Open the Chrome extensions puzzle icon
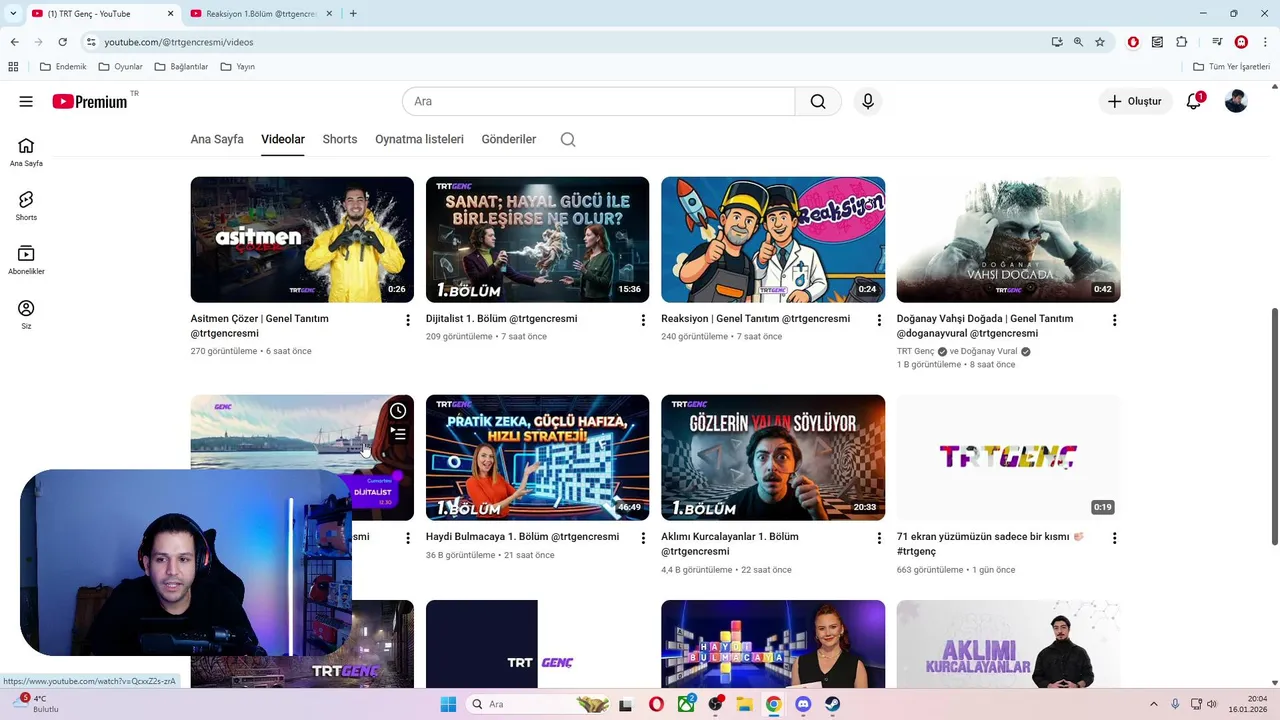Viewport: 1280px width, 720px height. (x=1181, y=42)
